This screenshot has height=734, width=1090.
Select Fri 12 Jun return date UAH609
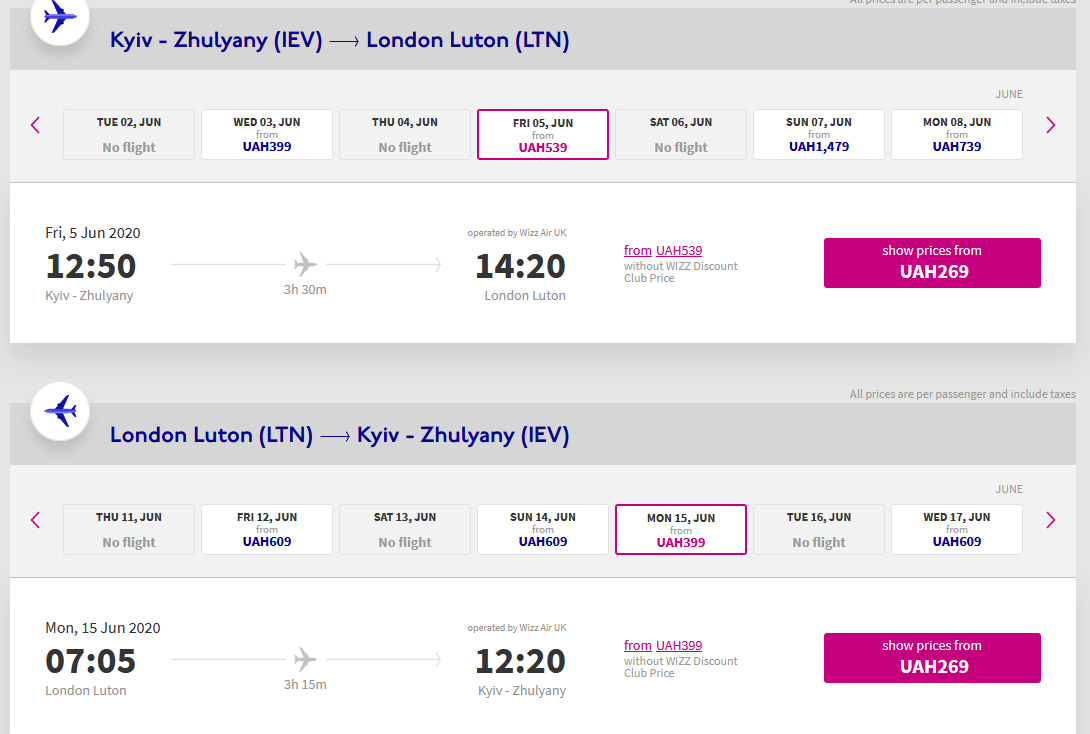point(267,529)
